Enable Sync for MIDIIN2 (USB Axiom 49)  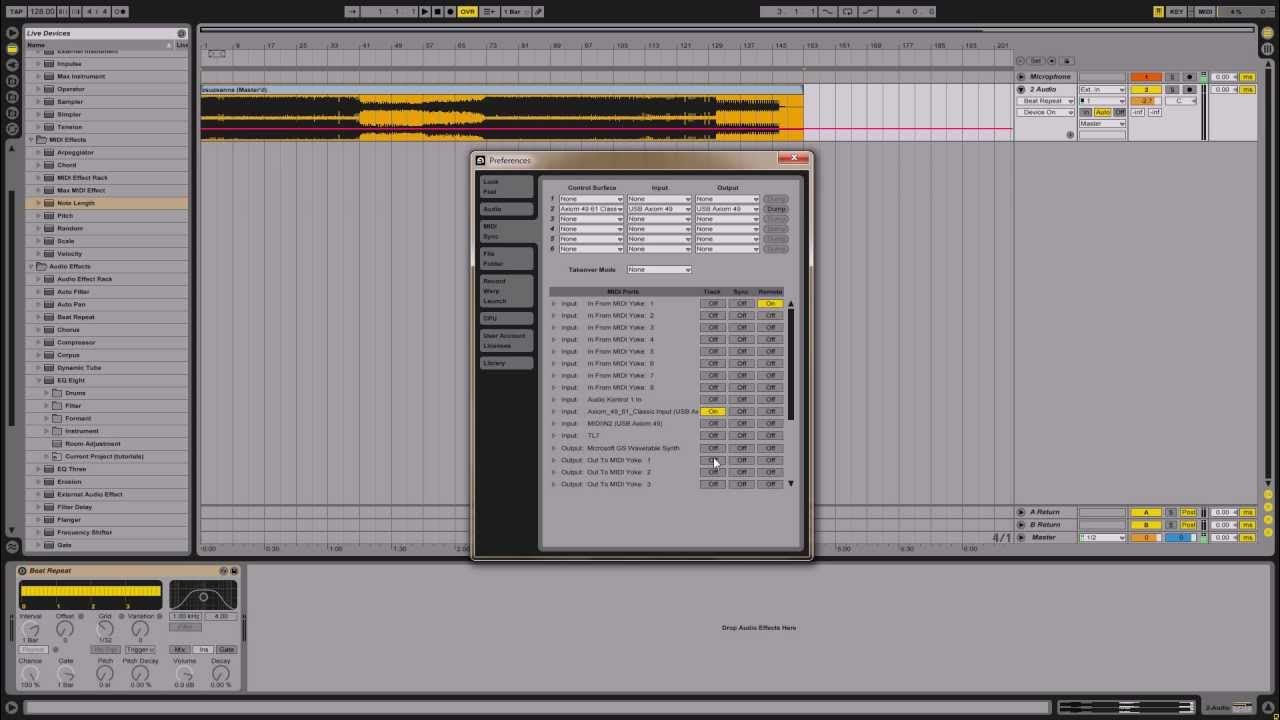pyautogui.click(x=741, y=423)
